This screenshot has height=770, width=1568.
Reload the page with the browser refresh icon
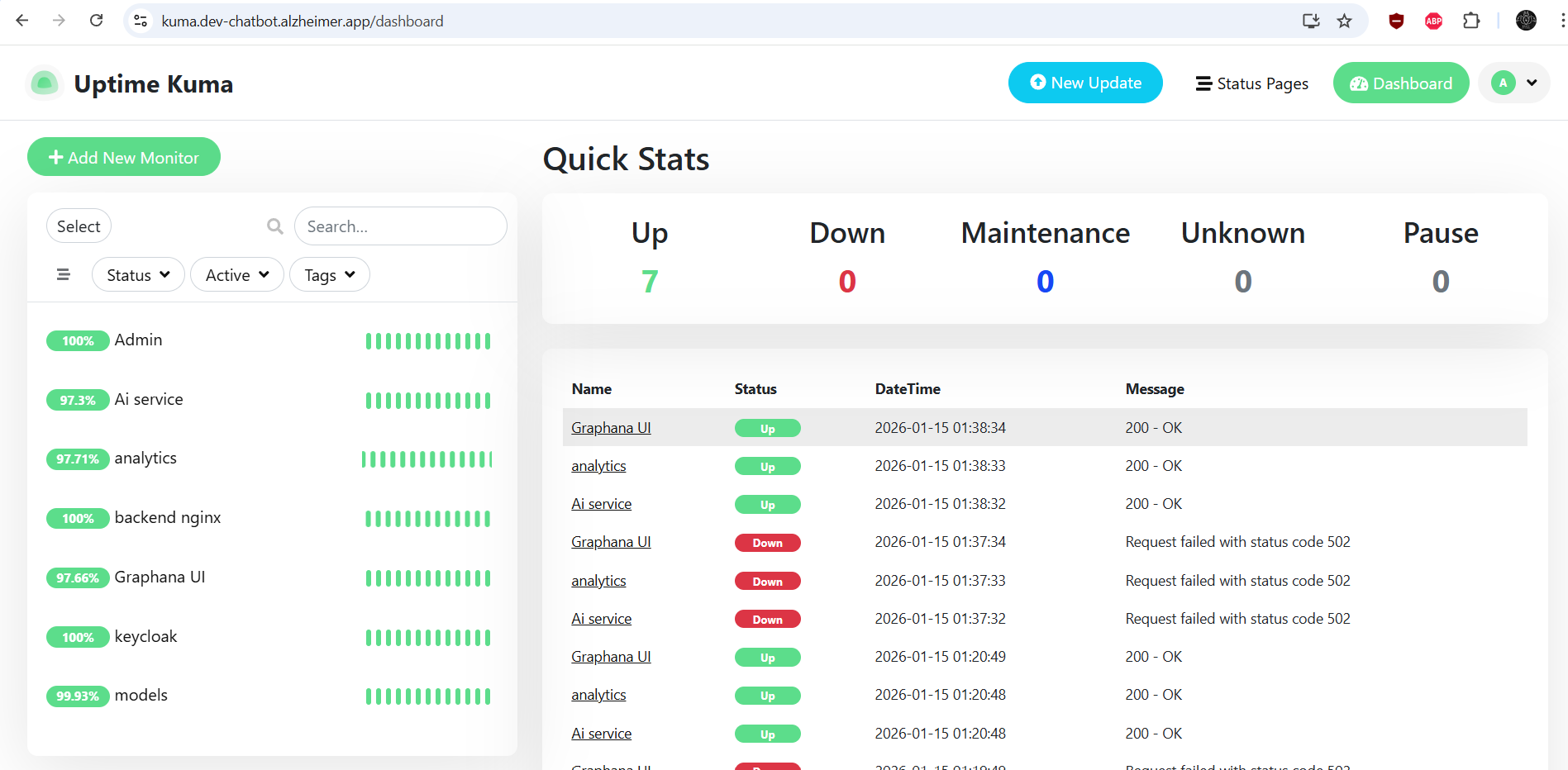click(x=97, y=21)
